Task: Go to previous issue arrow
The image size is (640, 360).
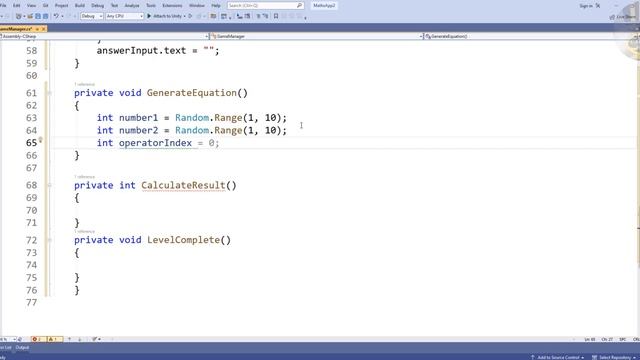Action: (x=69, y=339)
